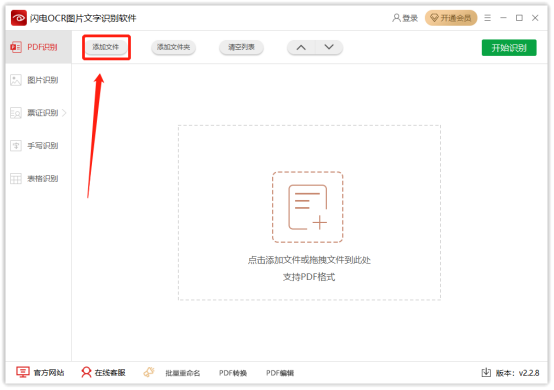
Task: Click the monitor icon beside 官方网站
Action: pos(23,372)
